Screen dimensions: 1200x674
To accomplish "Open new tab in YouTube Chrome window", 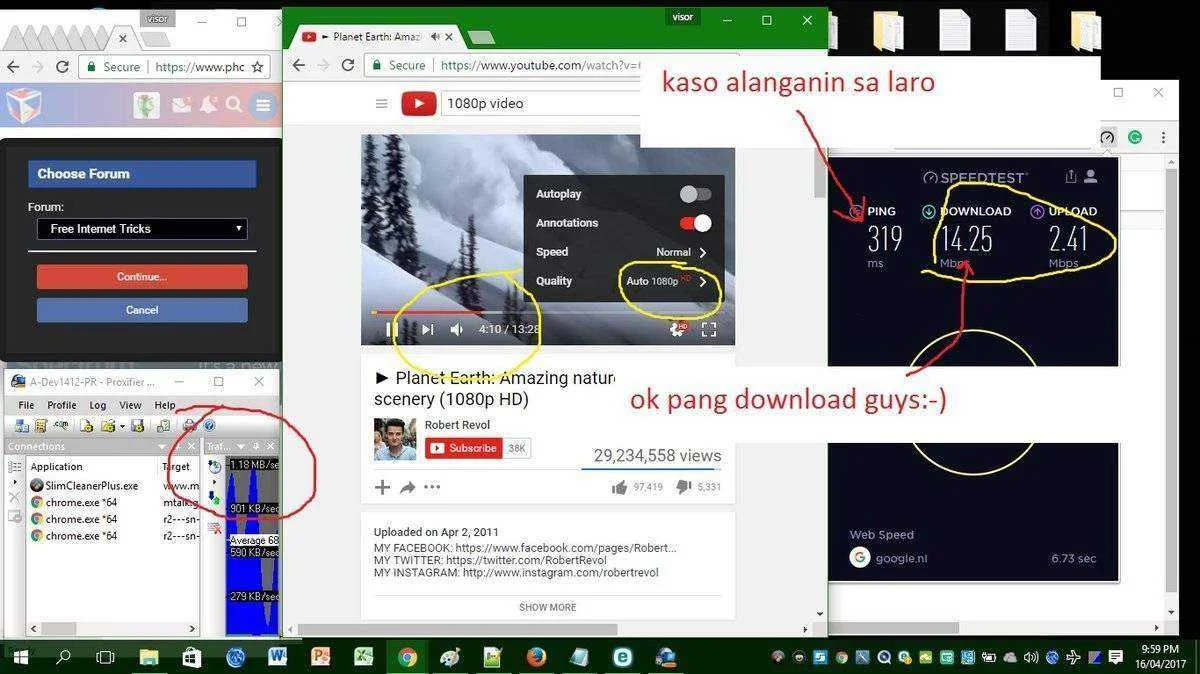I will (x=481, y=38).
